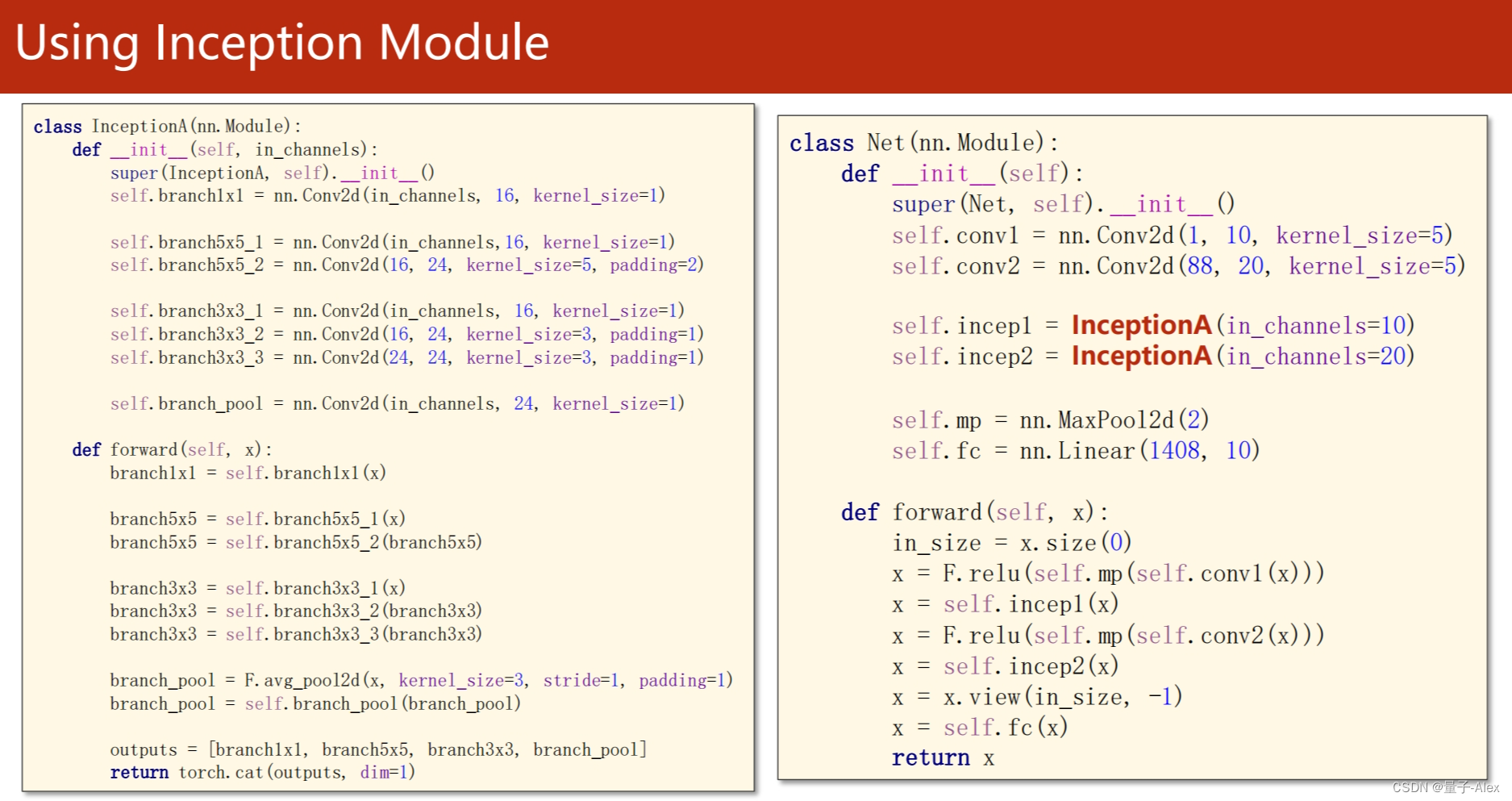Click the F.avg_pool2d branch_pool line
Viewport: 1512px width, 801px height.
[x=422, y=680]
